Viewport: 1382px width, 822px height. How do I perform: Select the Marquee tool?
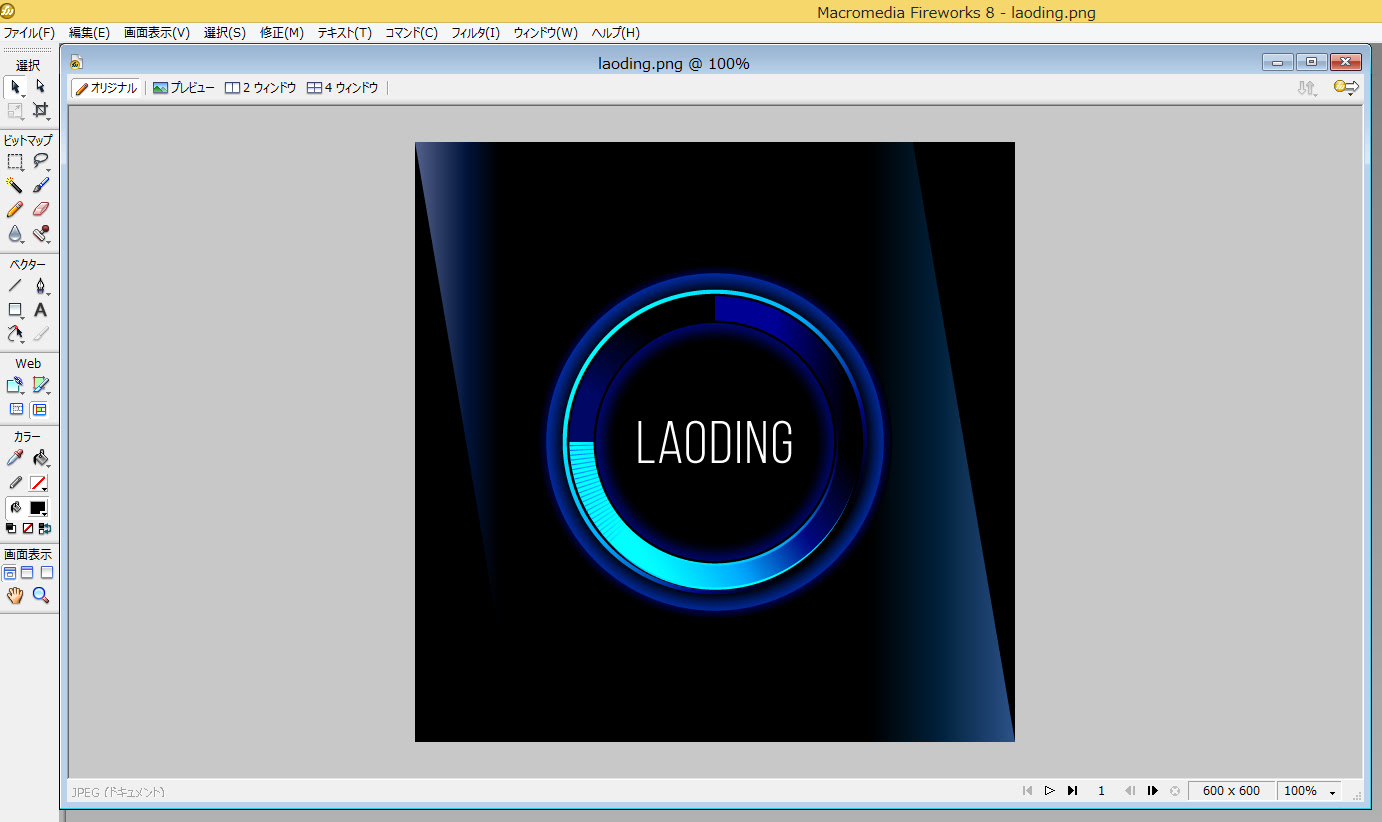(16, 162)
